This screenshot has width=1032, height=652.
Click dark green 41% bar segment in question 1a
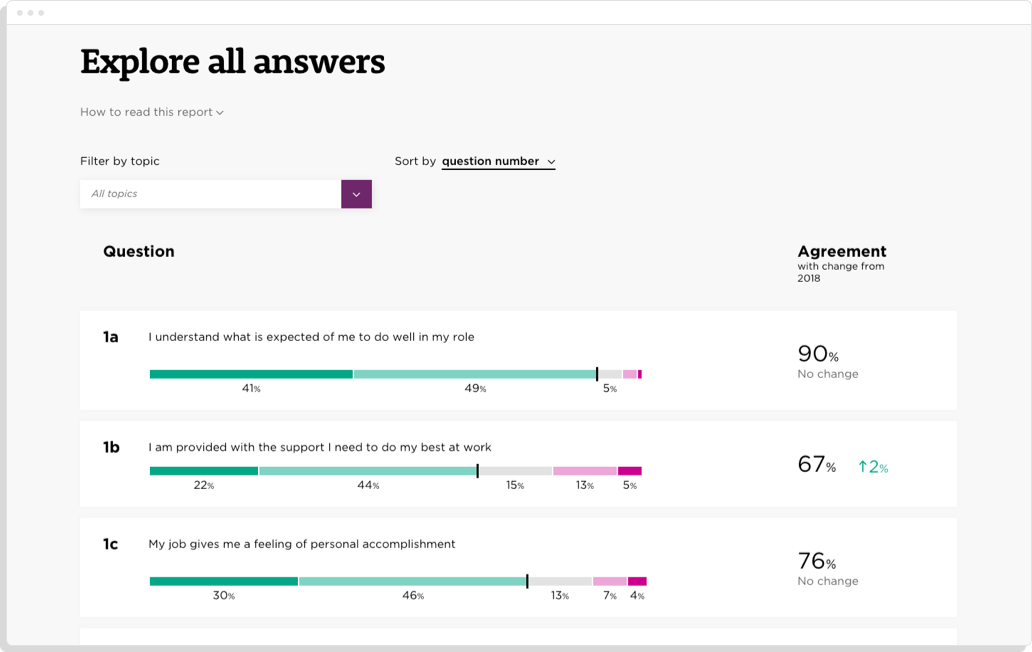tap(251, 374)
